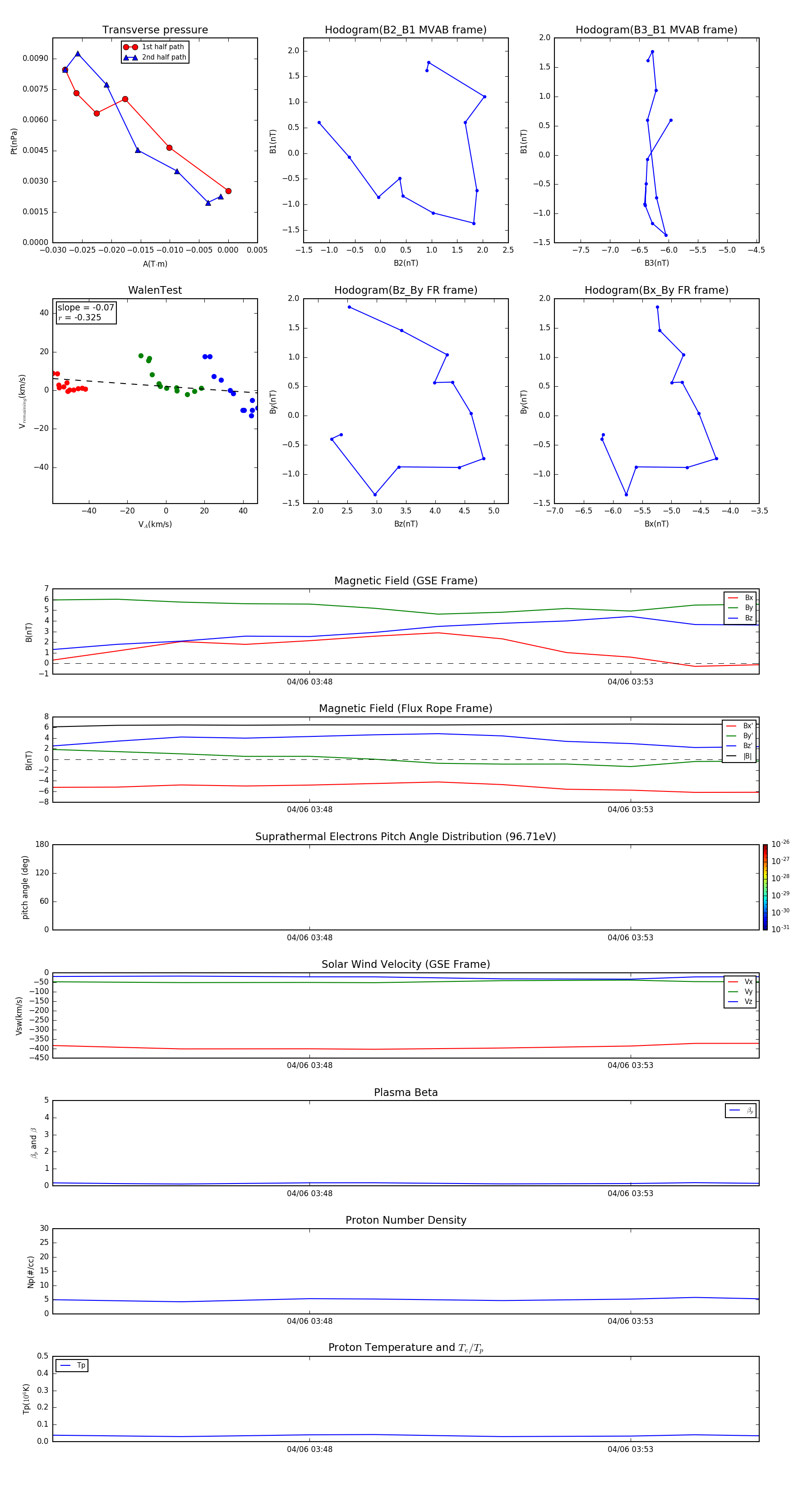Click the 'Pt(nPa)' y-axis label
This screenshot has width=812, height=1489.
click(14, 140)
